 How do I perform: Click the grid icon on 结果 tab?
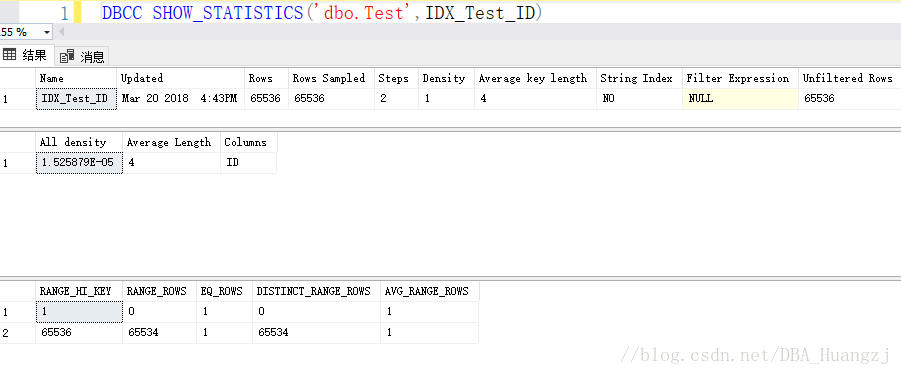click(x=9, y=55)
